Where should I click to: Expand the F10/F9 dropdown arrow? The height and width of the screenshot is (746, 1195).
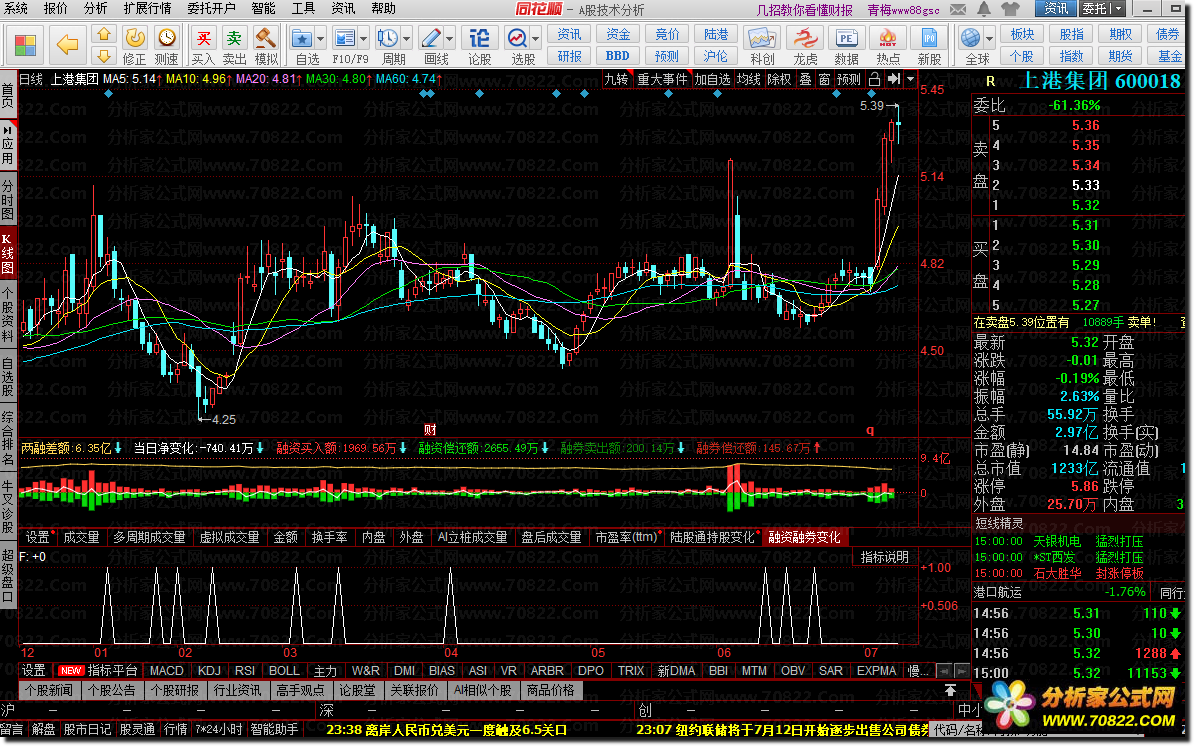click(364, 38)
